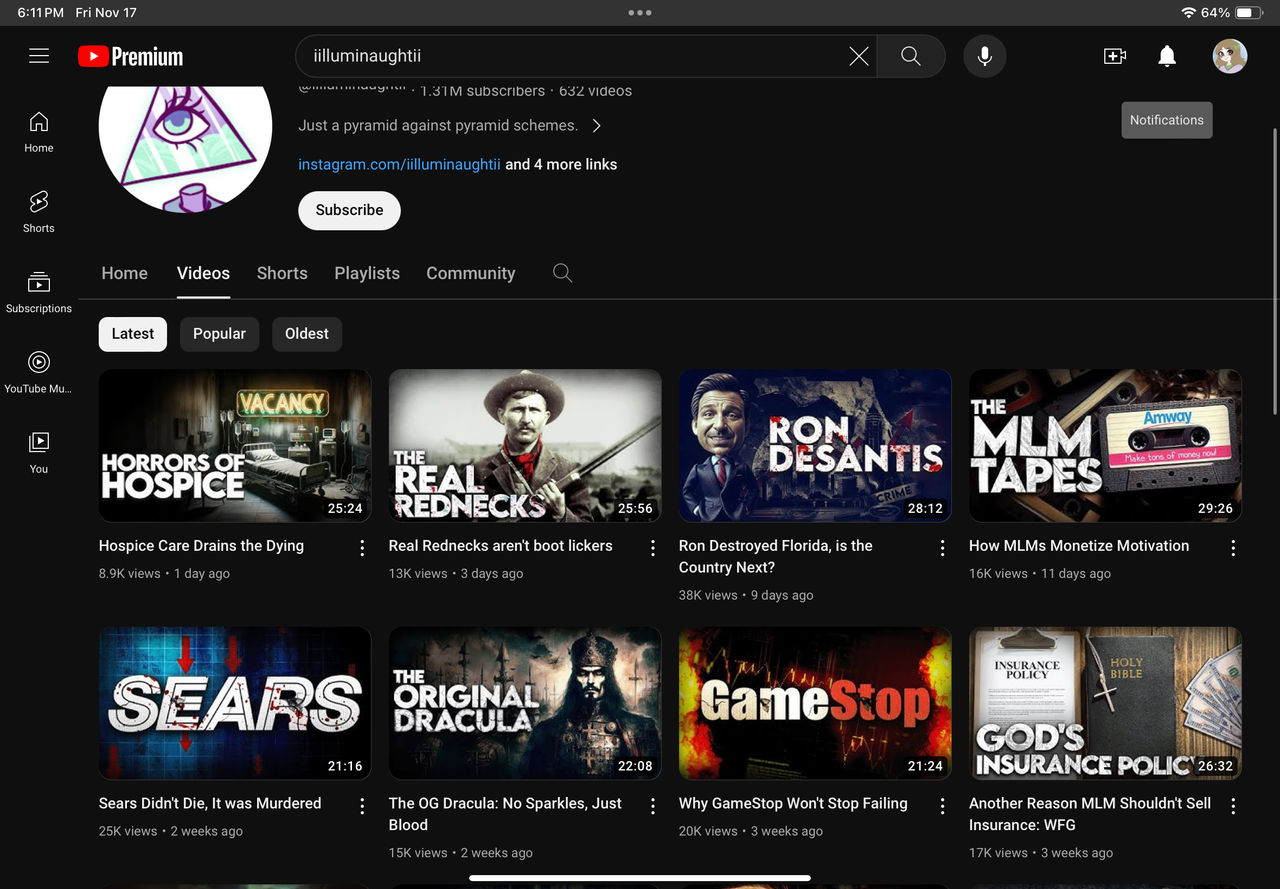The width and height of the screenshot is (1280, 889).
Task: Expand the channel description chevron
Action: [597, 126]
